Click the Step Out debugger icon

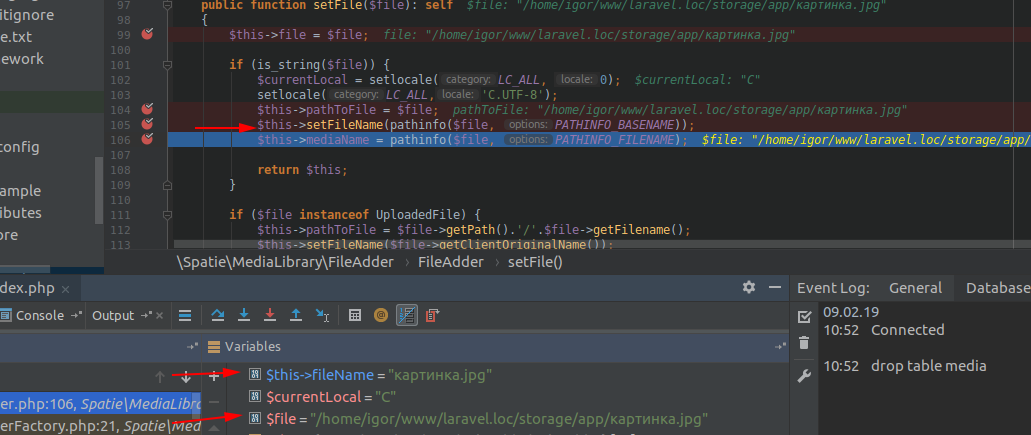pos(296,315)
